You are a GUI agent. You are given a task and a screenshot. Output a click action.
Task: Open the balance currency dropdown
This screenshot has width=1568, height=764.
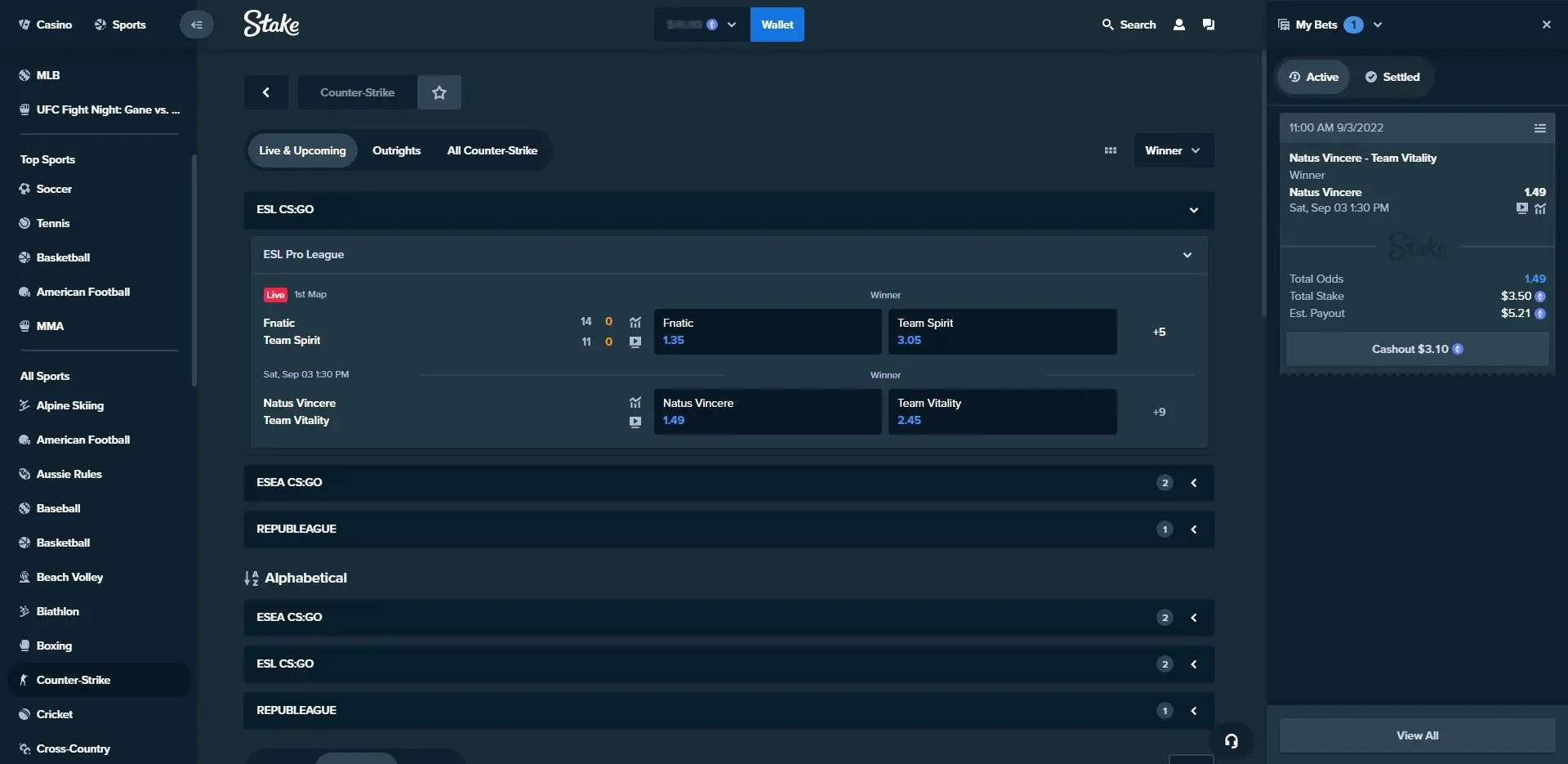(702, 25)
